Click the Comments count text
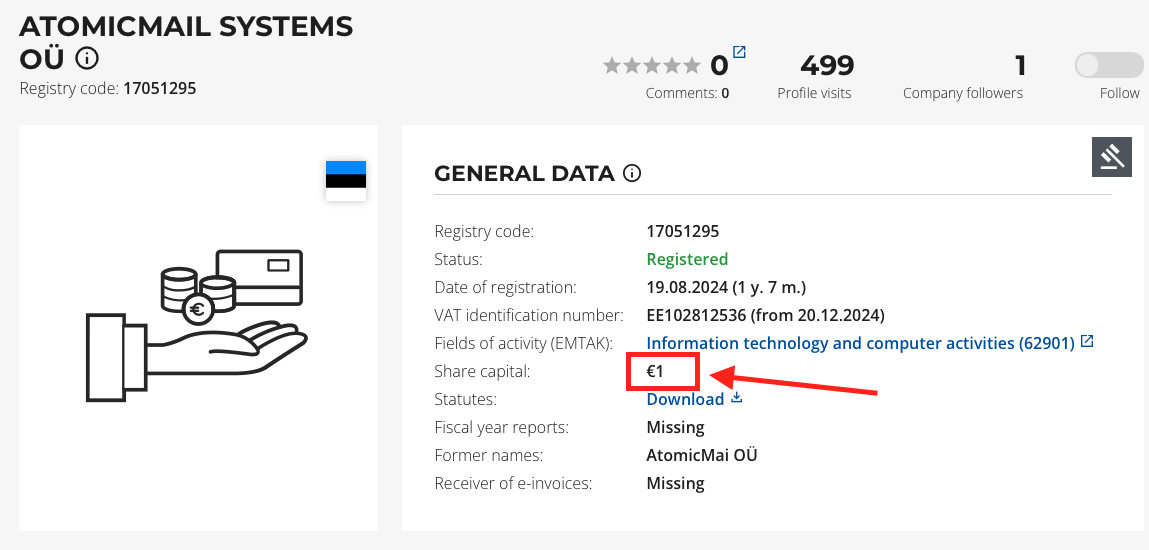 [687, 93]
